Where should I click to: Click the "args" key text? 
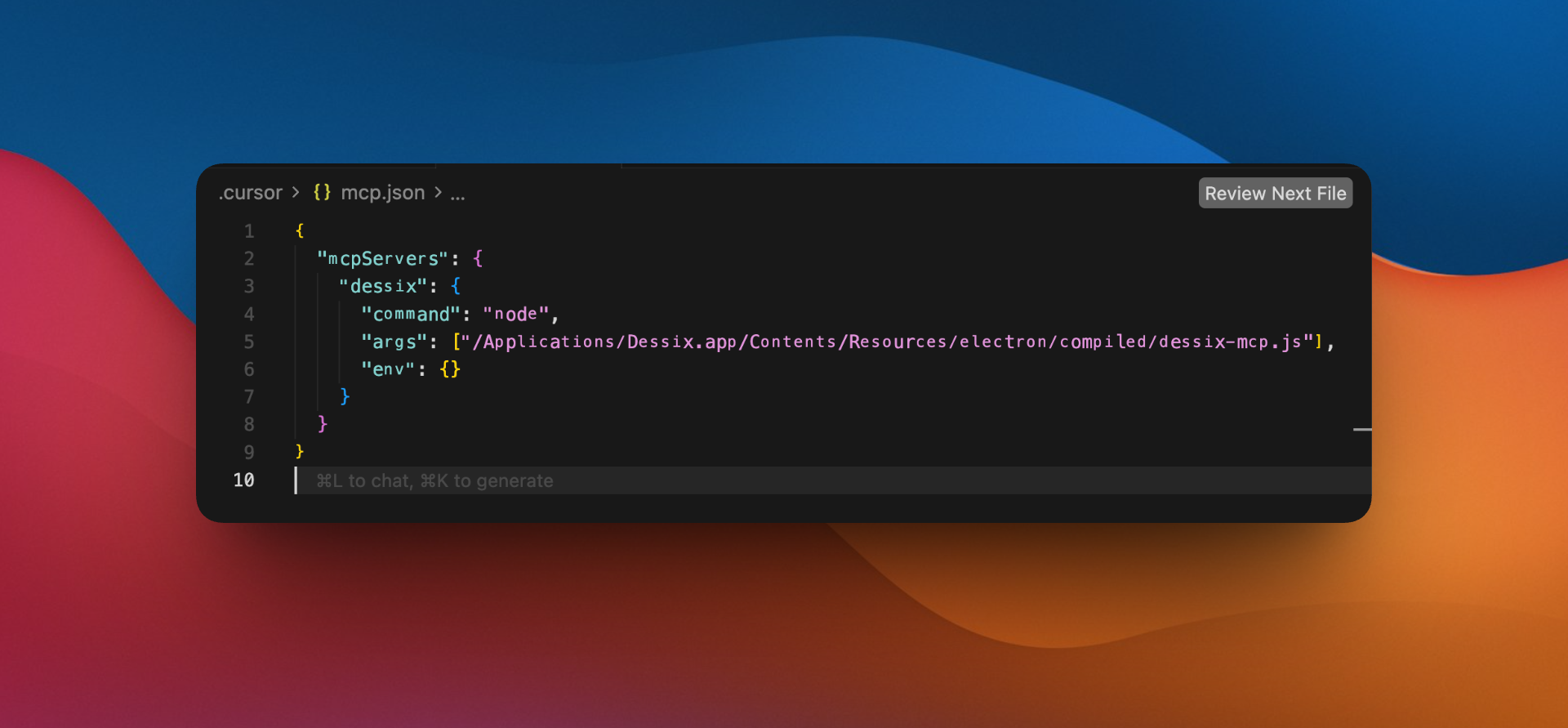click(x=394, y=342)
